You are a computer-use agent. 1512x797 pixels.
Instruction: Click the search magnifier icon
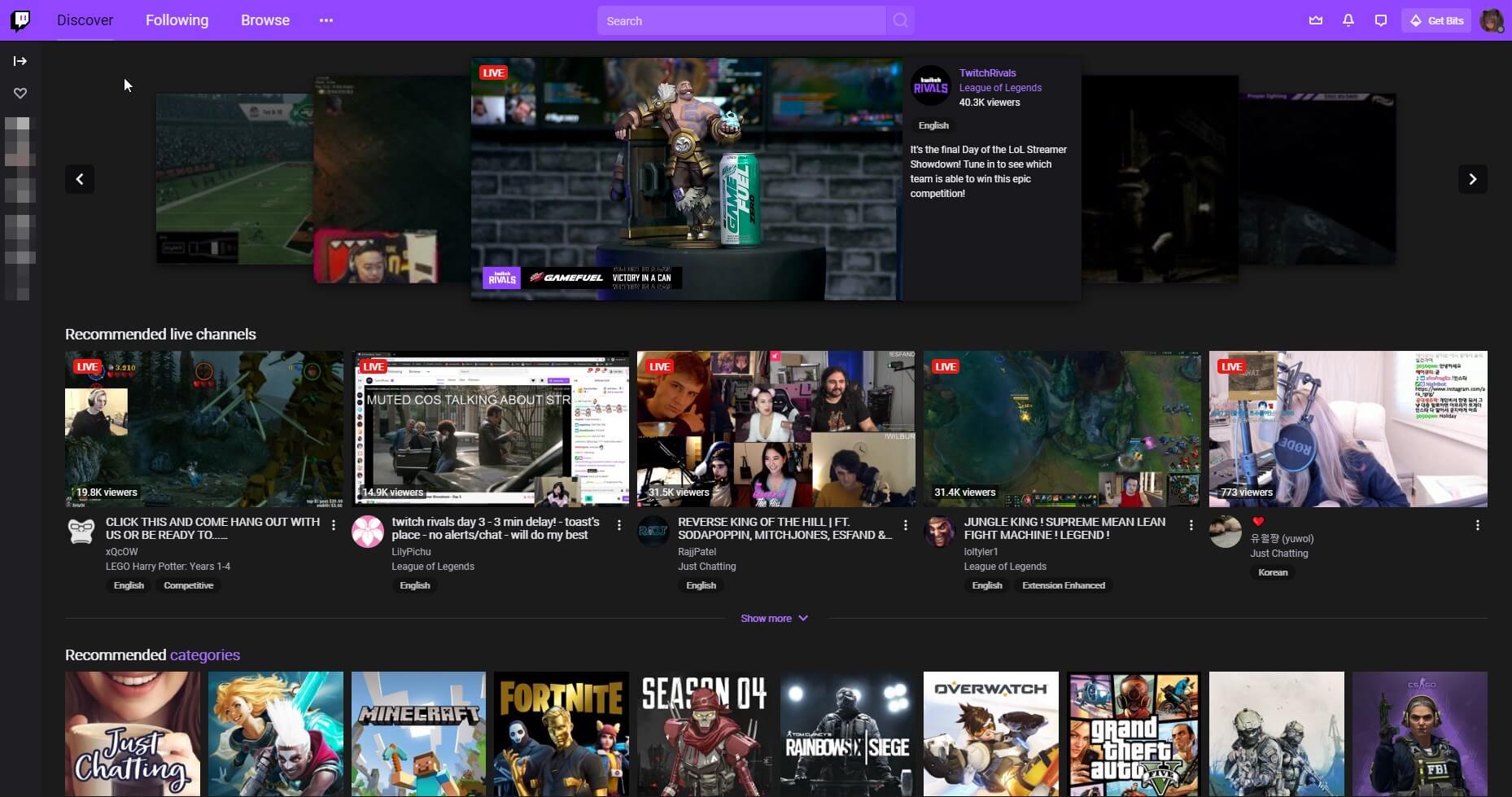pyautogui.click(x=900, y=20)
